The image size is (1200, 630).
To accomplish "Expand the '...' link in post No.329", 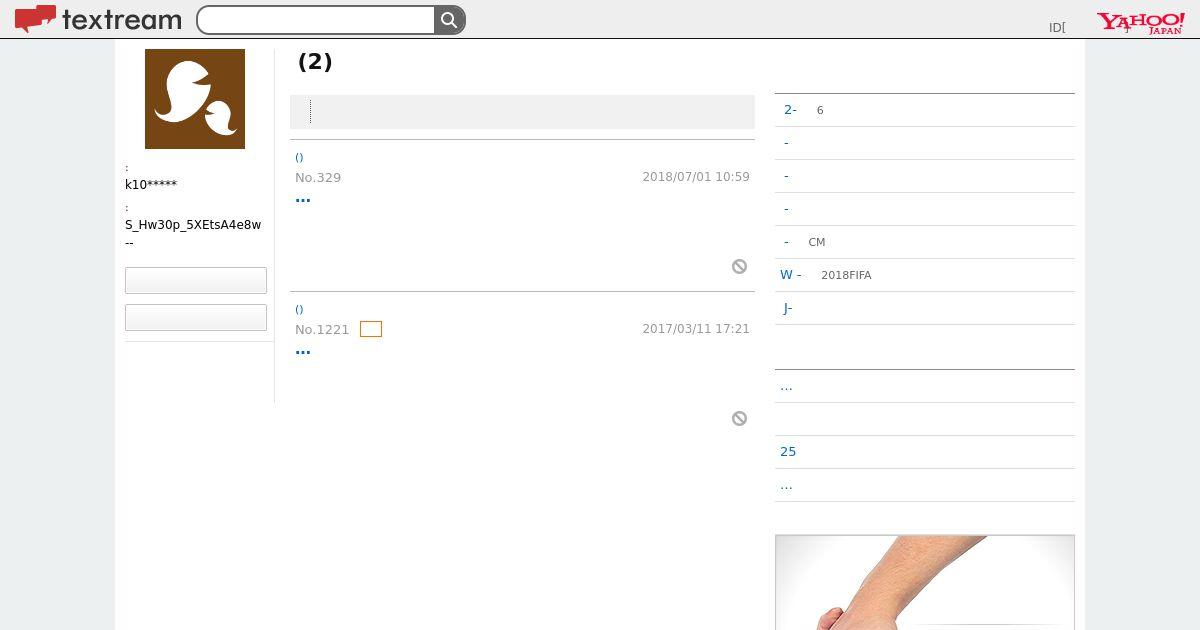I will point(303,198).
